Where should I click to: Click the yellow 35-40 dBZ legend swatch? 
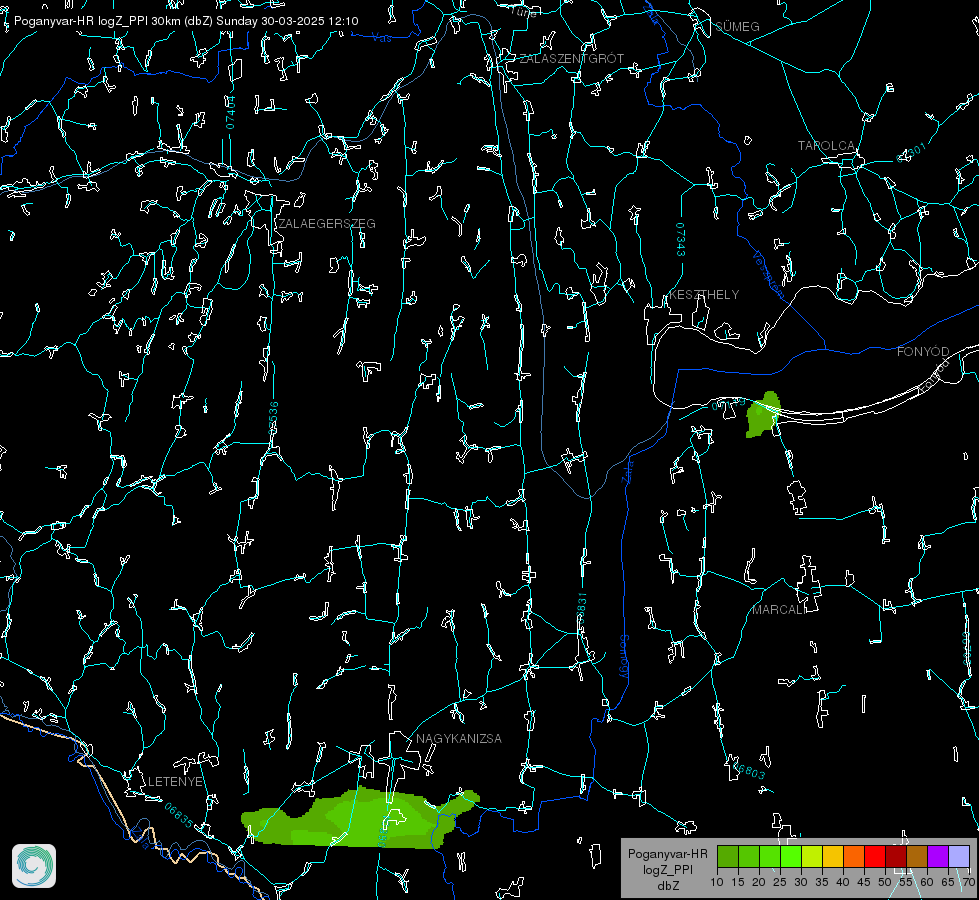tap(833, 856)
